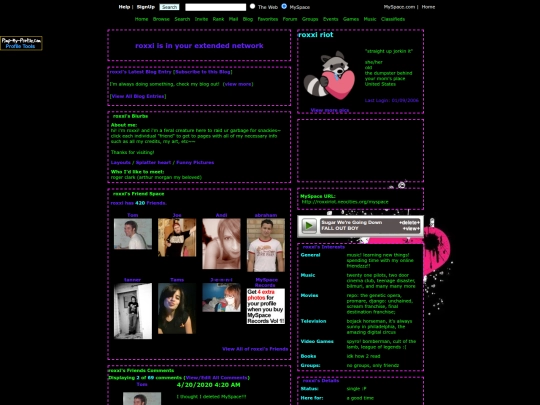Image resolution: width=540 pixels, height=405 pixels.
Task: Open friend Tom's profile photo
Action: (x=133, y=234)
